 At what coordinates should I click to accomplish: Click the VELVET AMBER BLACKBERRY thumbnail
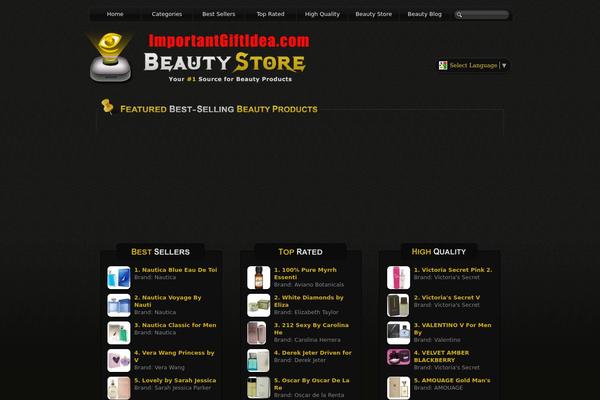(398, 357)
